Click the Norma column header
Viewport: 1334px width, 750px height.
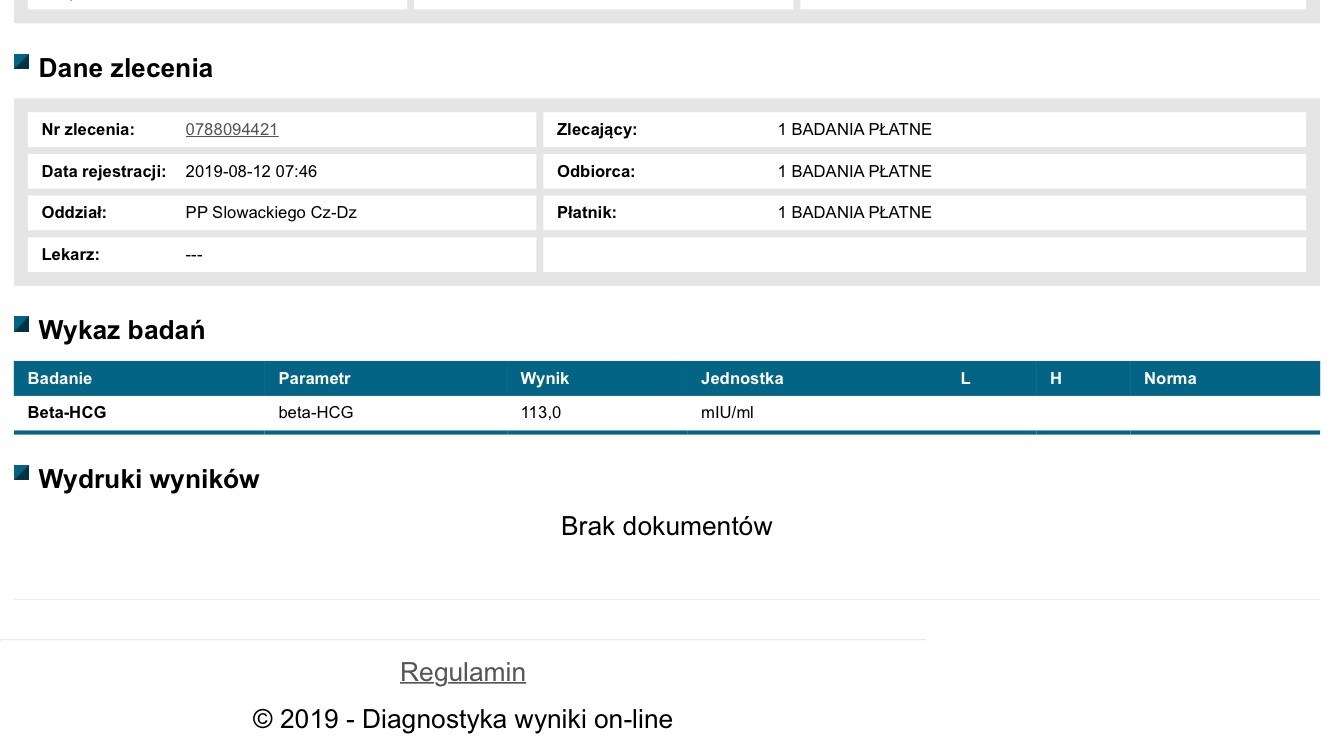(x=1170, y=379)
